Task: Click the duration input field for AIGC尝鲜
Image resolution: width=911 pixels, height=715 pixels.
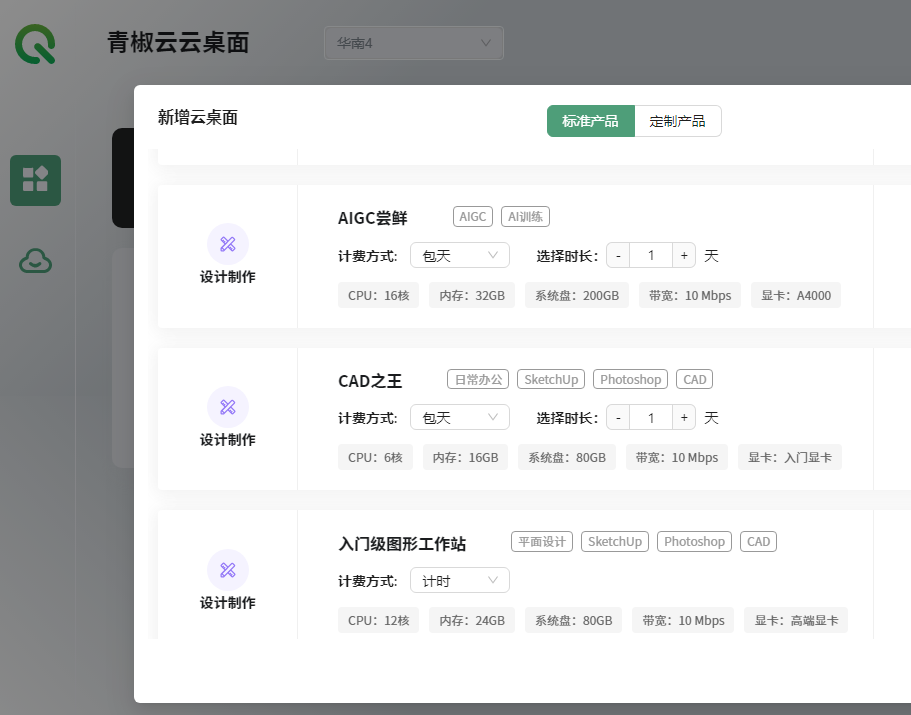Action: (651, 256)
